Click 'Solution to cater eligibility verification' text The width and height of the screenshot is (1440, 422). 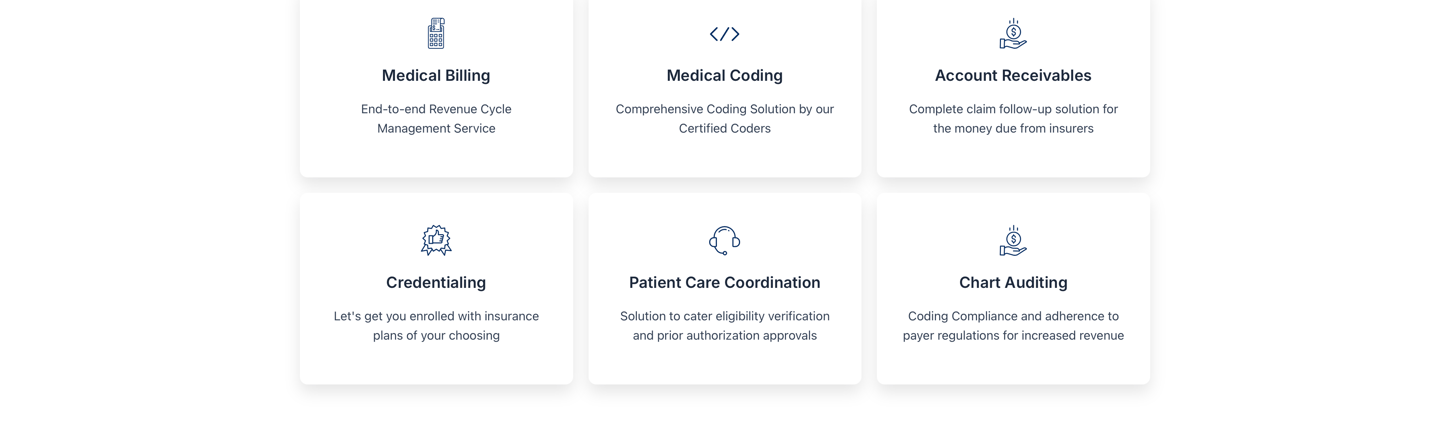click(x=725, y=326)
